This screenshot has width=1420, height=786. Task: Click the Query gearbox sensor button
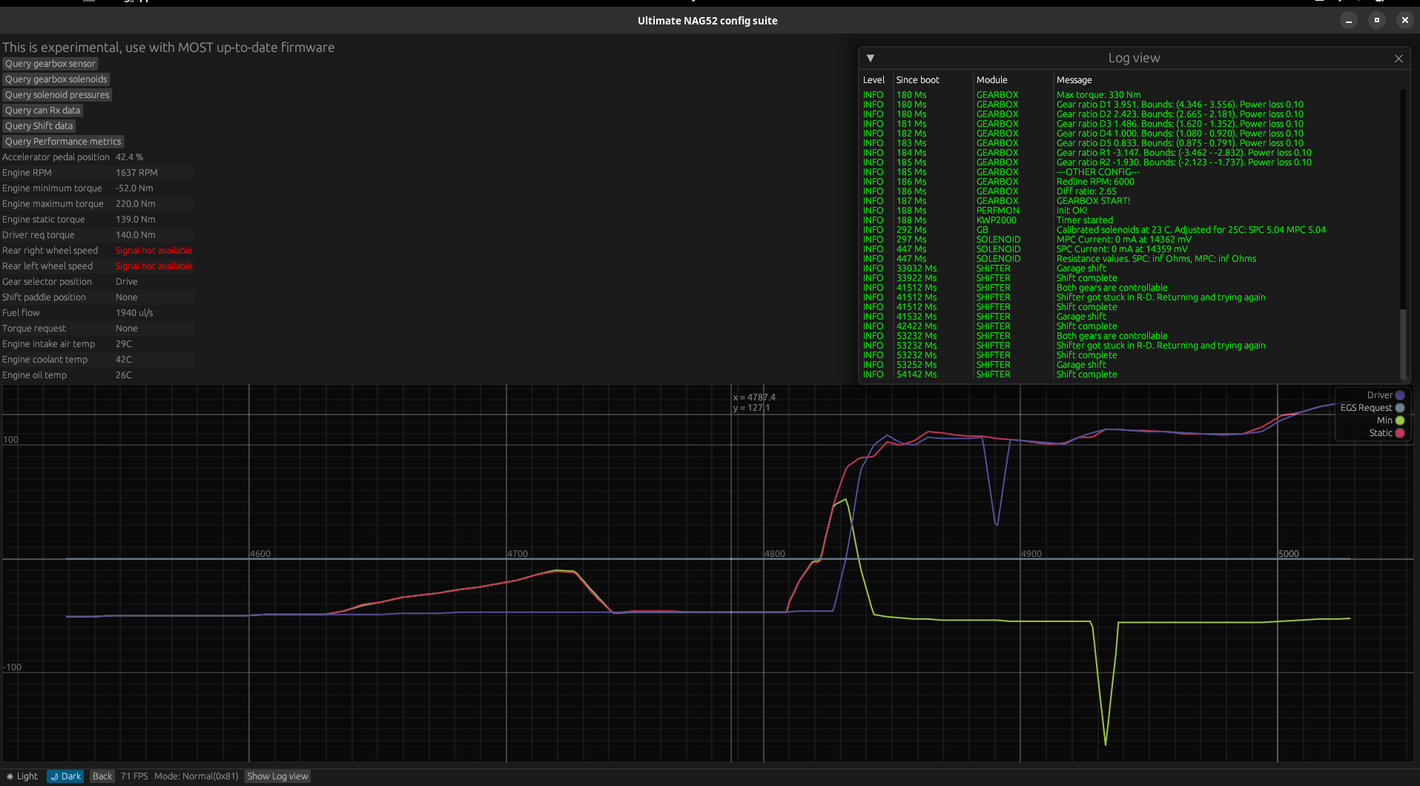pyautogui.click(x=50, y=64)
